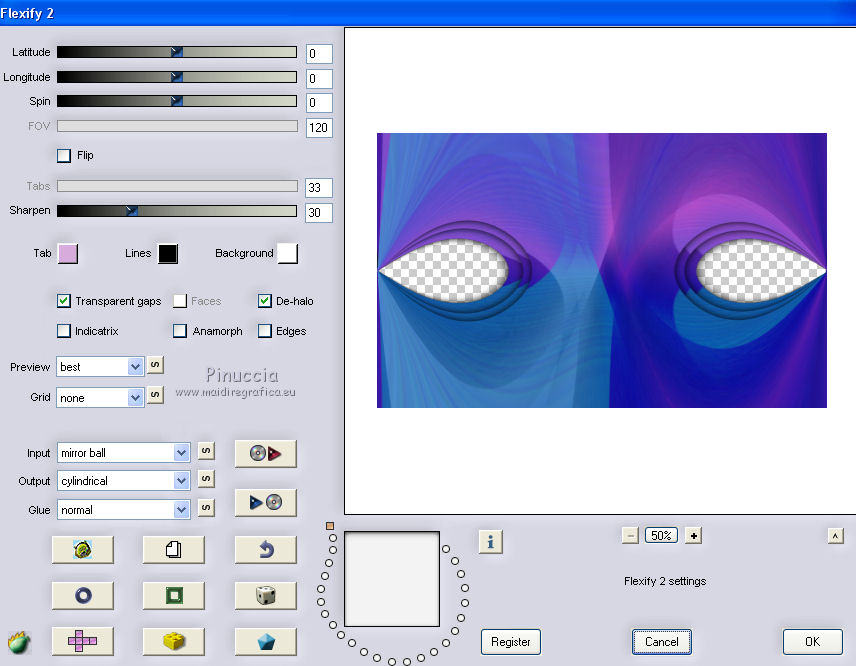Viewport: 856px width, 666px height.
Task: Open the blue info button
Action: tap(490, 542)
